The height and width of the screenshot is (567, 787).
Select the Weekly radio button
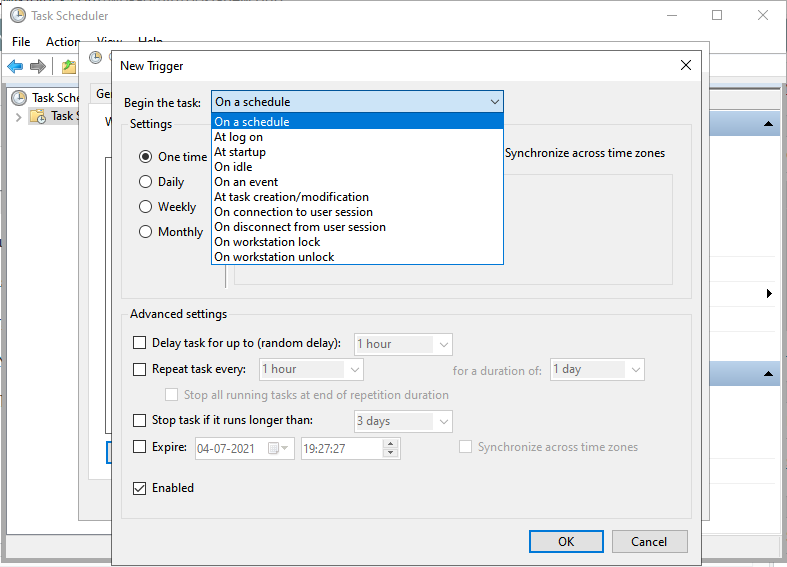(146, 207)
